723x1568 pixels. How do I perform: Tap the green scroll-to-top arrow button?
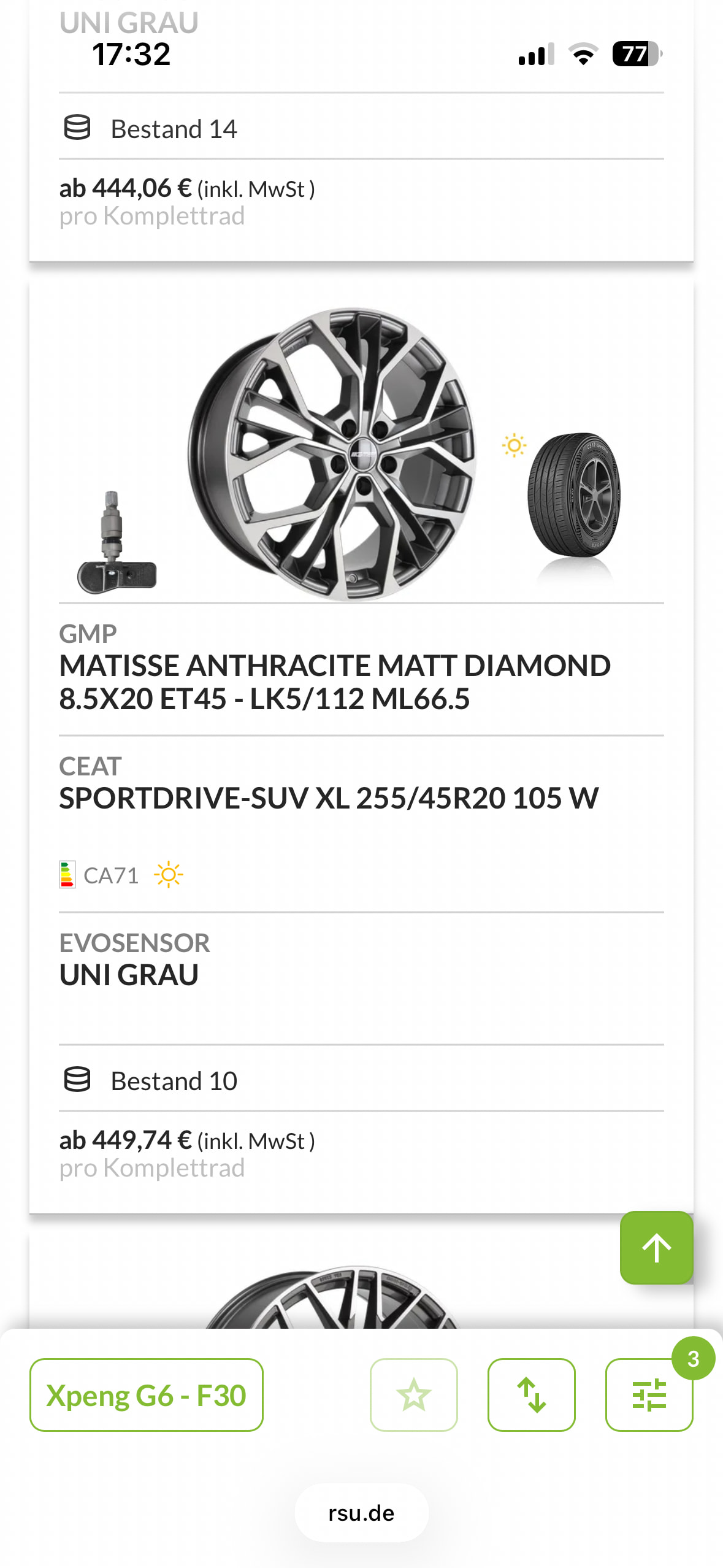[x=656, y=1247]
